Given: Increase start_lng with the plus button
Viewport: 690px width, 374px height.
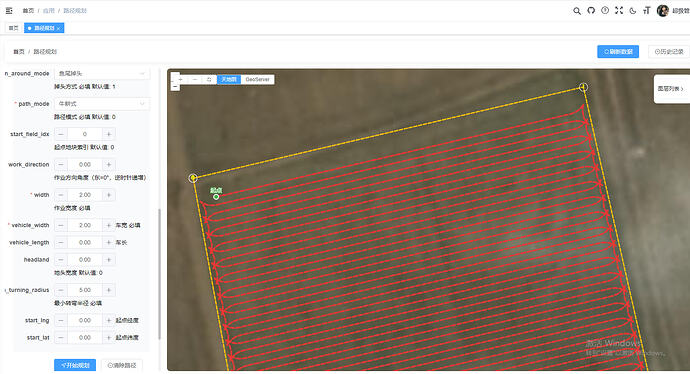Looking at the screenshot, I should (109, 320).
